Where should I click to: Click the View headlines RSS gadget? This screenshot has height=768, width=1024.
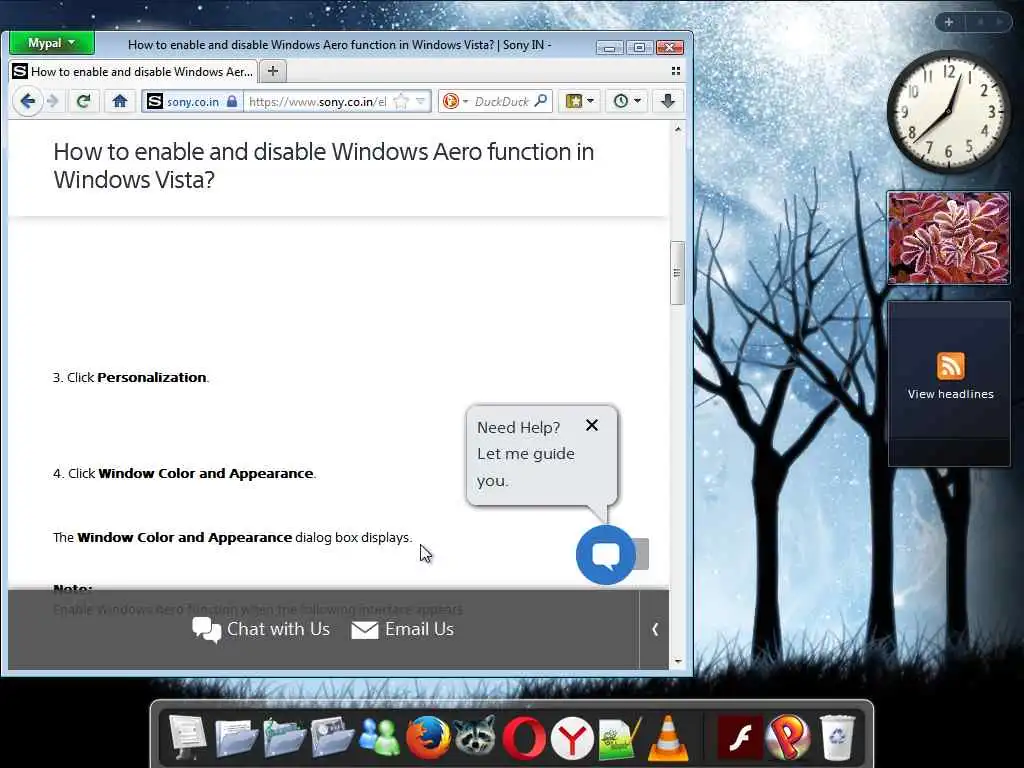950,383
